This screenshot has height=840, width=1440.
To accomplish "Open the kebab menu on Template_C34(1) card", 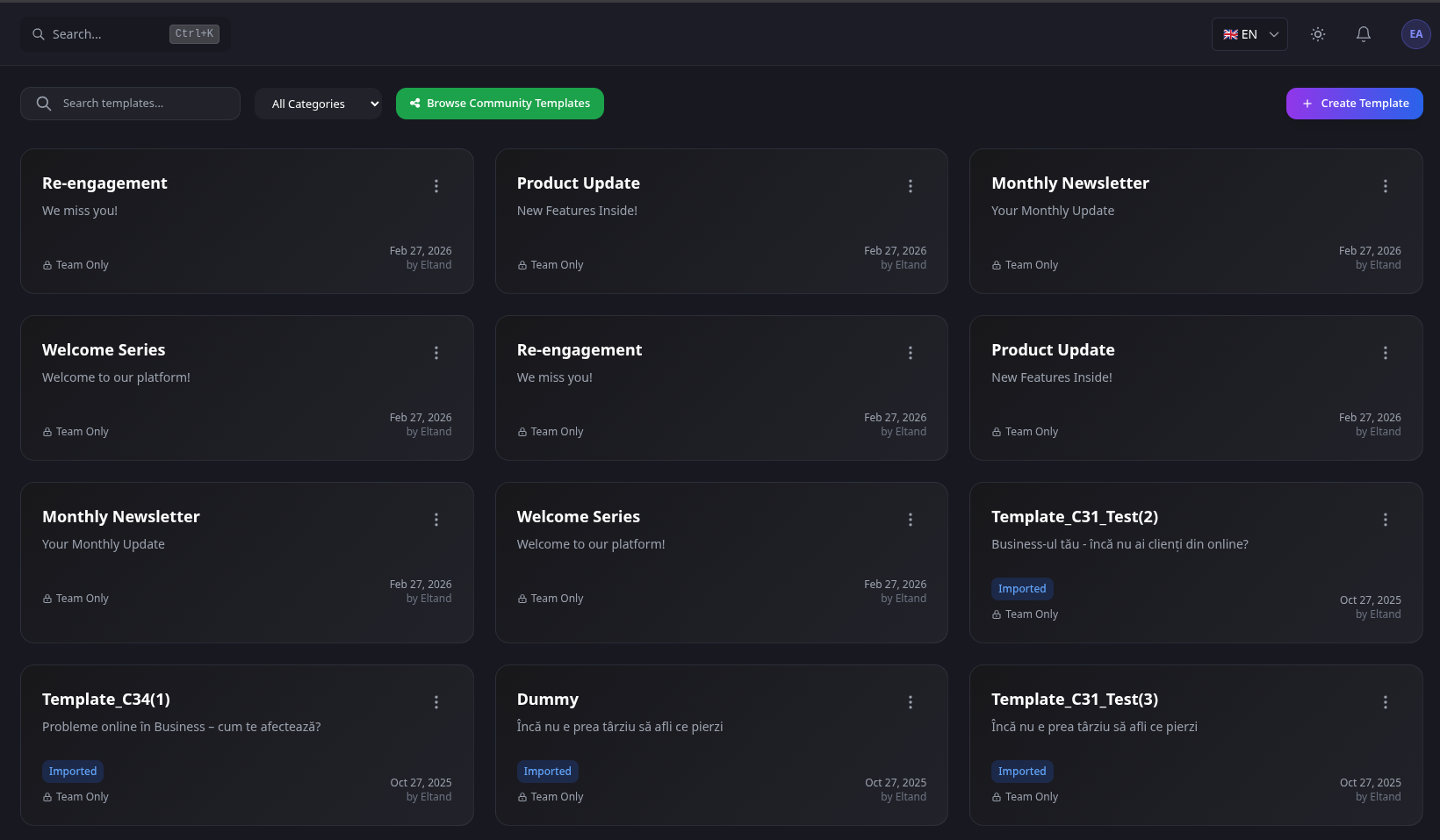I will tap(436, 702).
